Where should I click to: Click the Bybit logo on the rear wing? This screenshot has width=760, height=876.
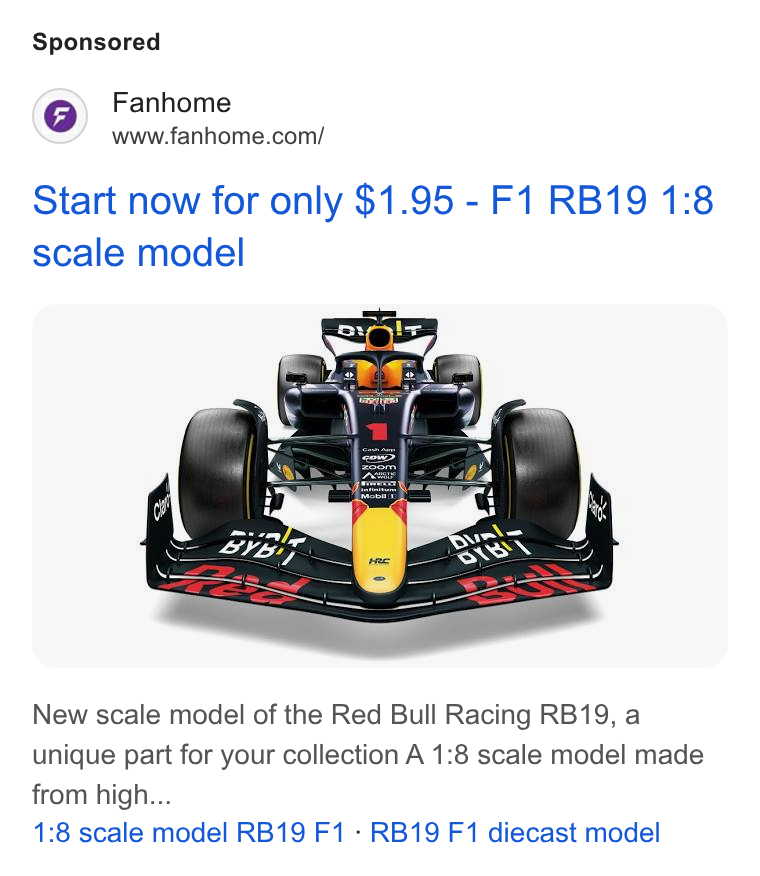pos(380,330)
